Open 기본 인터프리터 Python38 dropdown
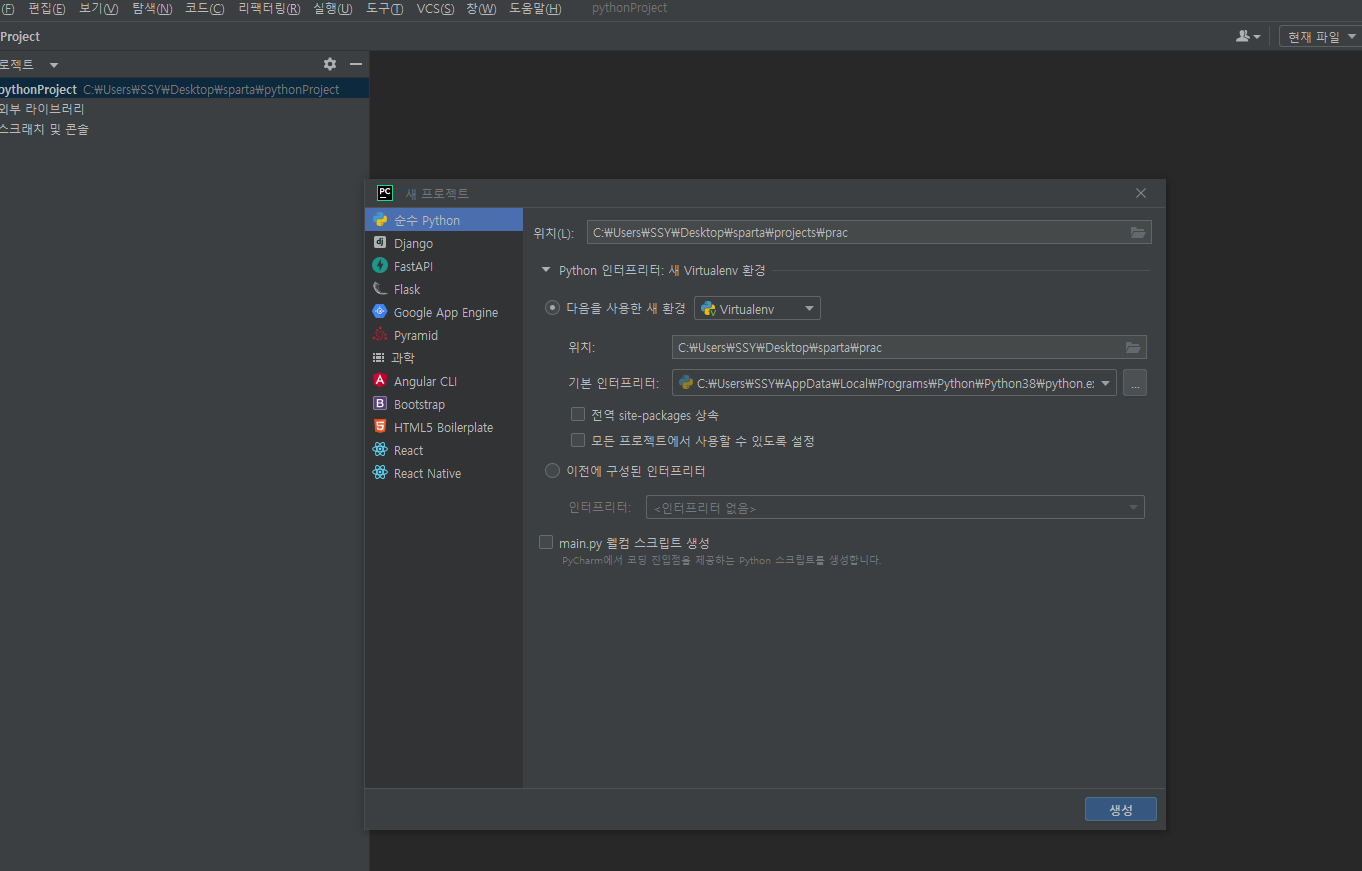1362x871 pixels. tap(894, 383)
